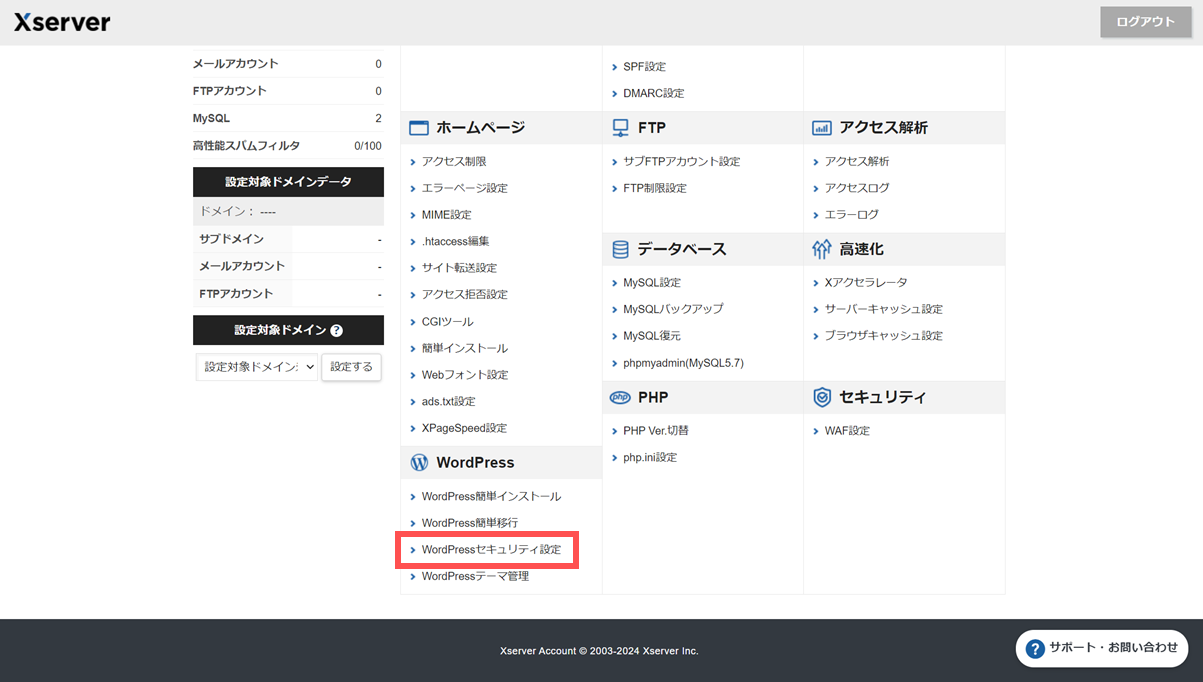Open WAF設定 link
1203x682 pixels.
point(847,431)
